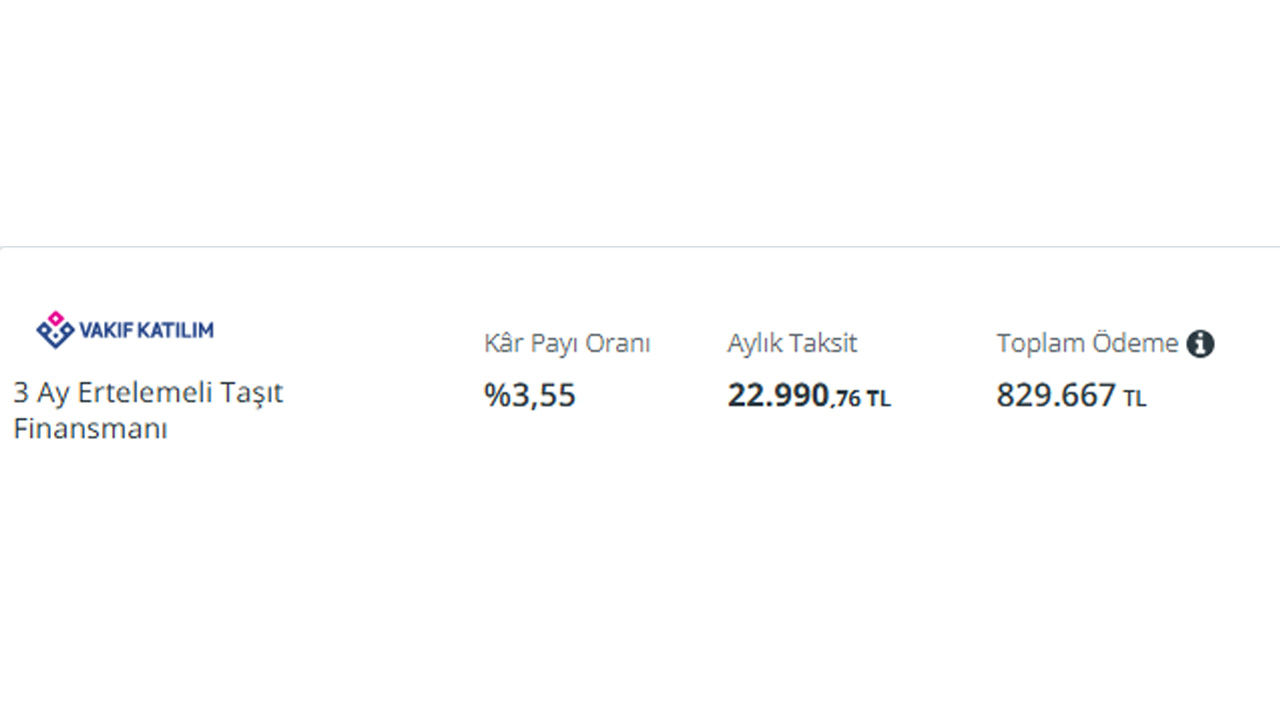Click the word "Finansmanı" on the second line
Image resolution: width=1280 pixels, height=720 pixels.
click(90, 429)
